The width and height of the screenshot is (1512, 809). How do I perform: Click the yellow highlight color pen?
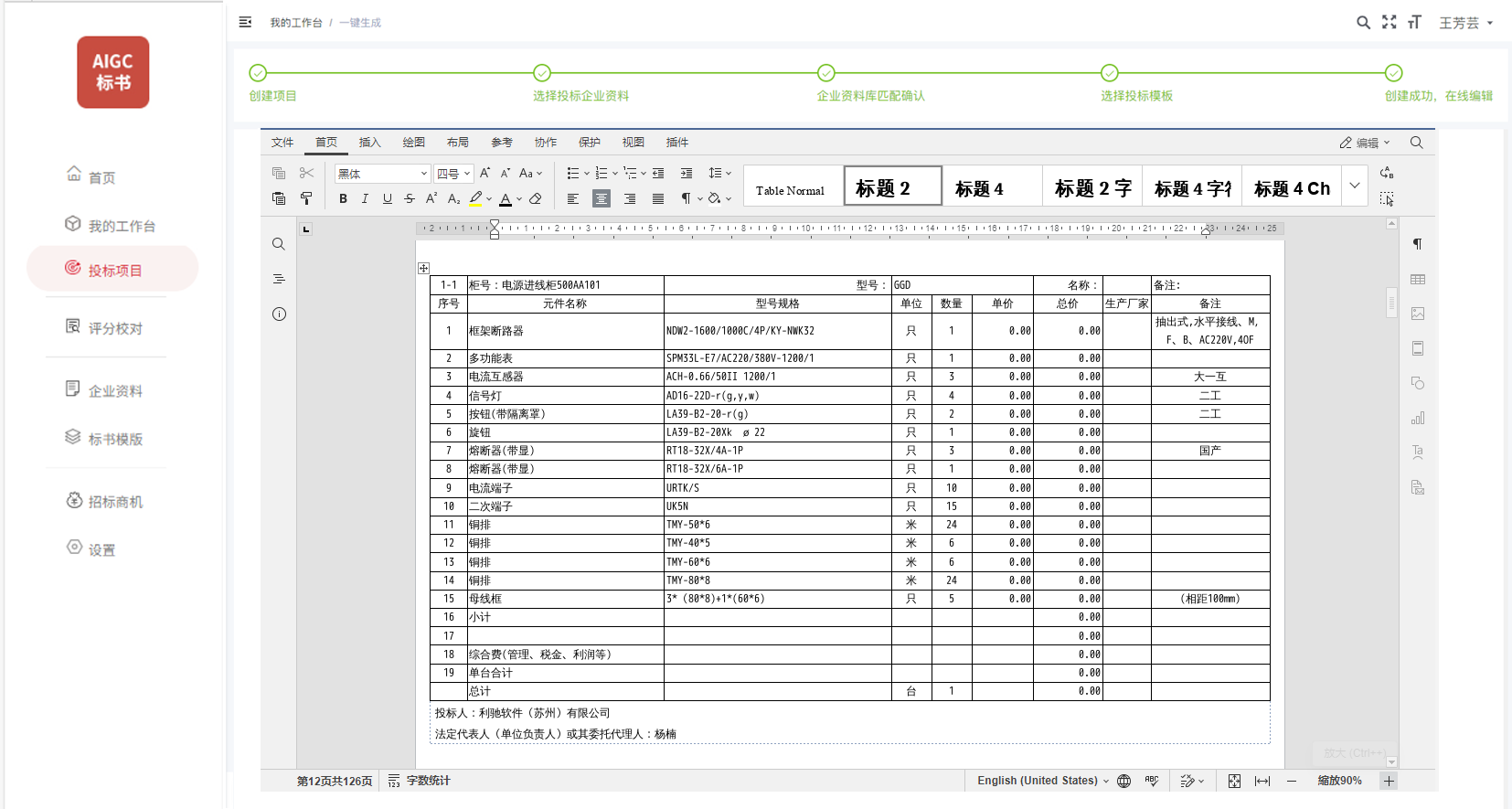click(475, 198)
